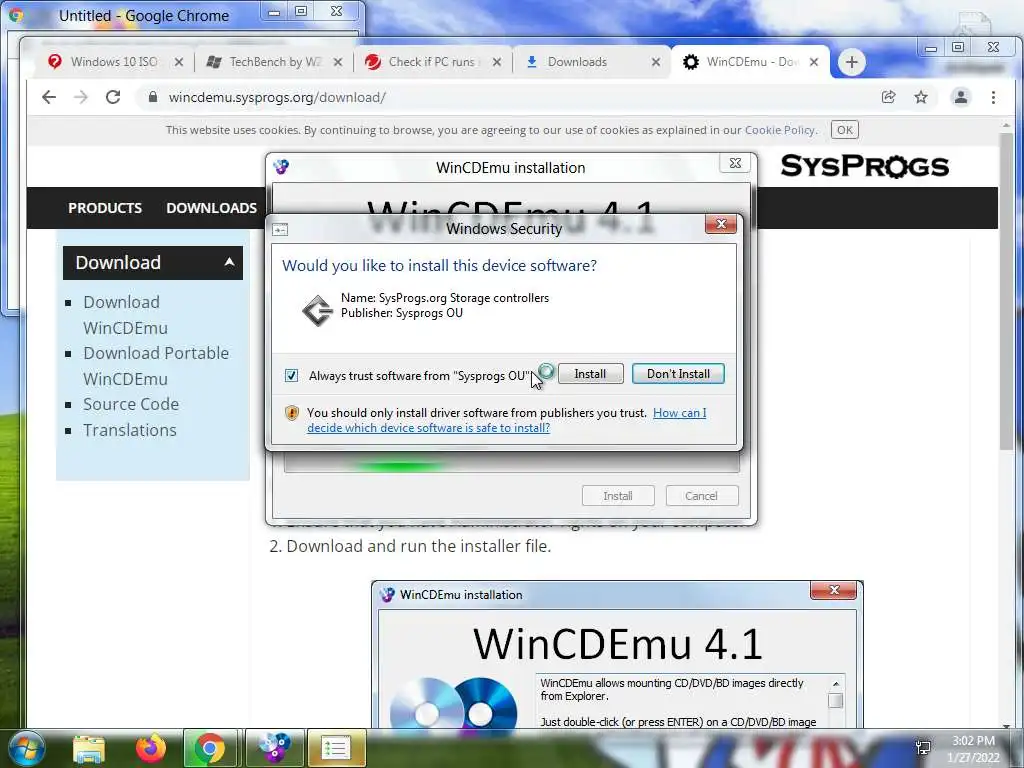Click Don't Install button
The height and width of the screenshot is (768, 1024).
(678, 374)
